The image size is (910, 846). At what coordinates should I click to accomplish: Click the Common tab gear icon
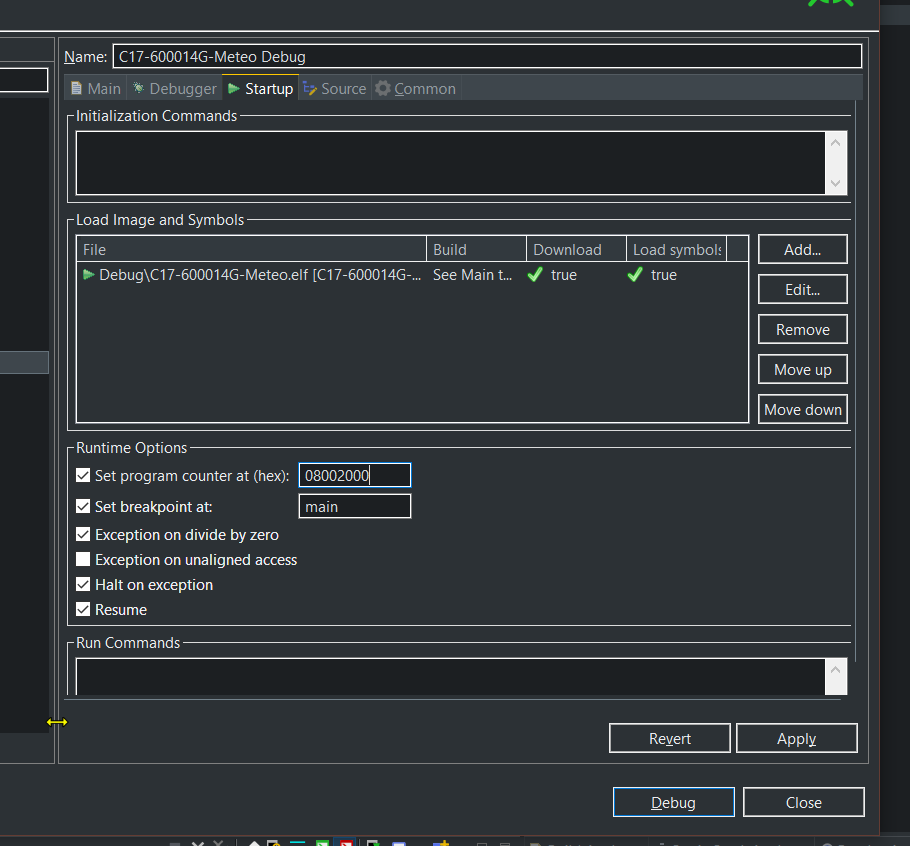click(x=382, y=88)
